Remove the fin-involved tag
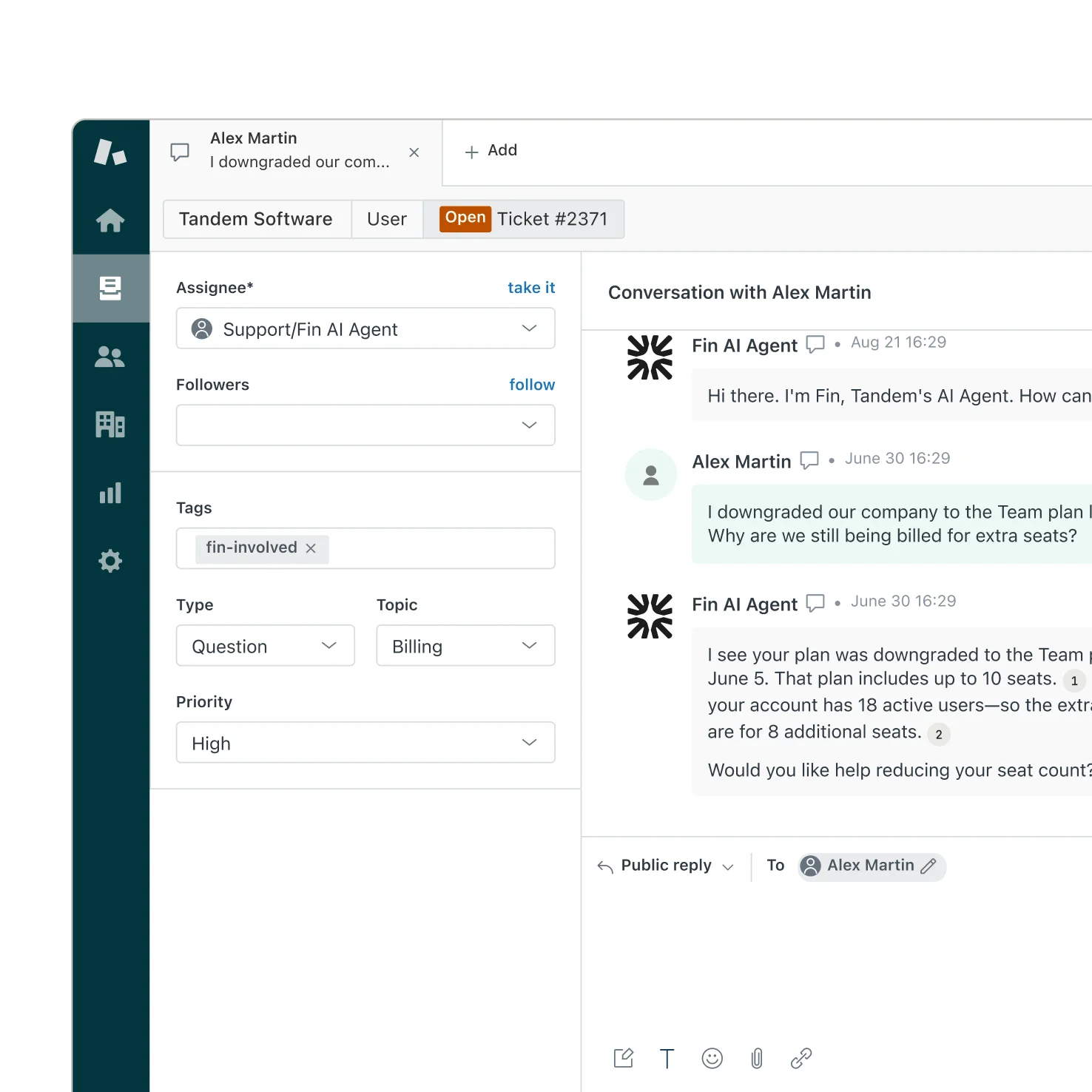 point(311,548)
